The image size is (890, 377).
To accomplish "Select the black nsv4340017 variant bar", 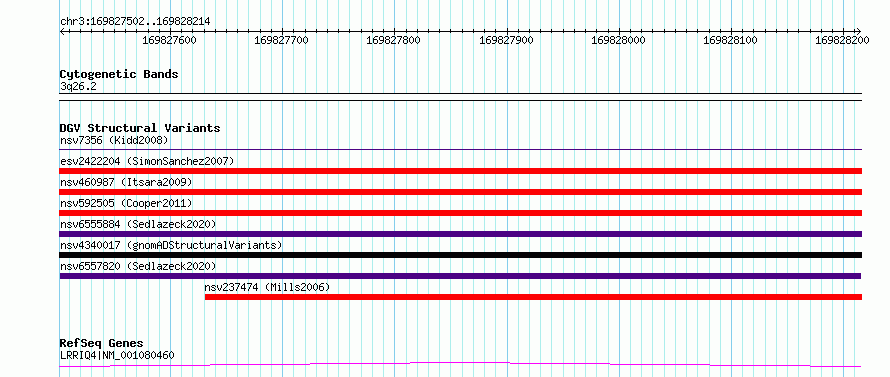I will (461, 255).
